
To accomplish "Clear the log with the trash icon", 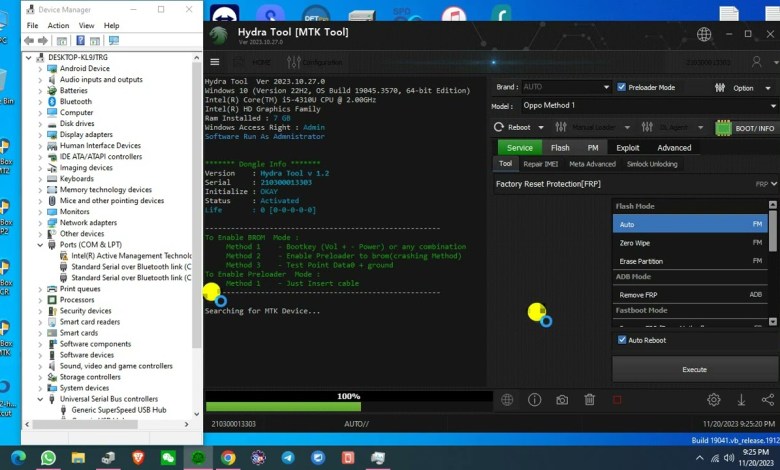I will point(590,400).
